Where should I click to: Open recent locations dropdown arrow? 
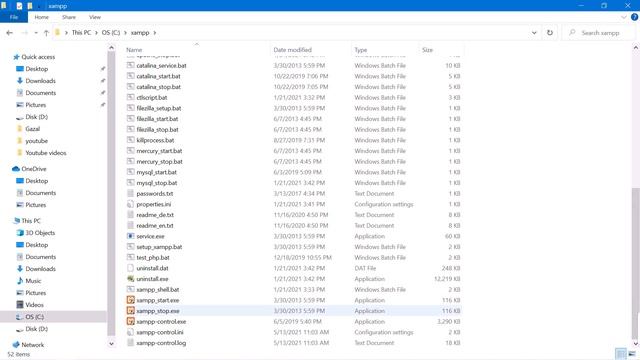click(x=36, y=33)
